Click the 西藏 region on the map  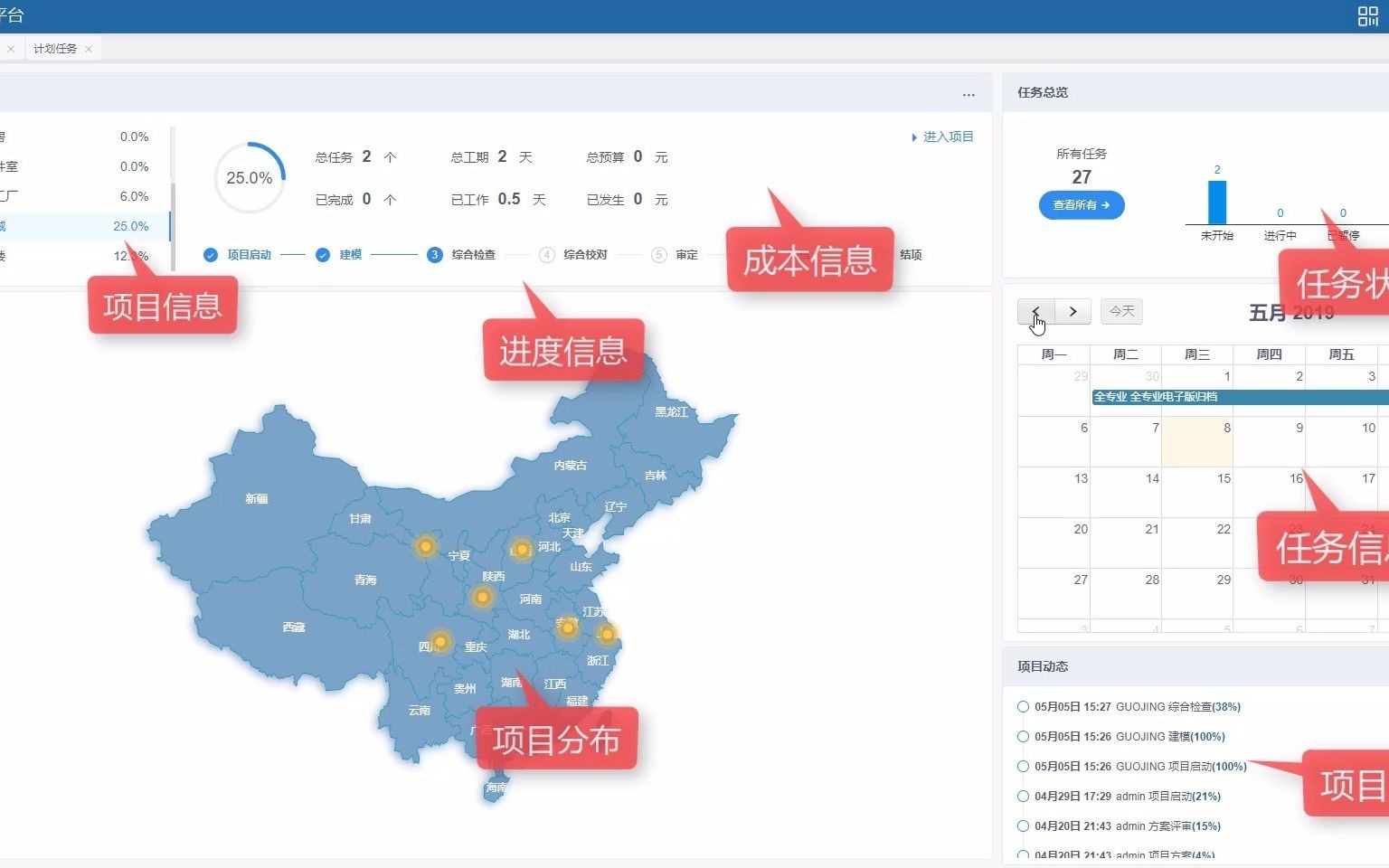pos(294,627)
